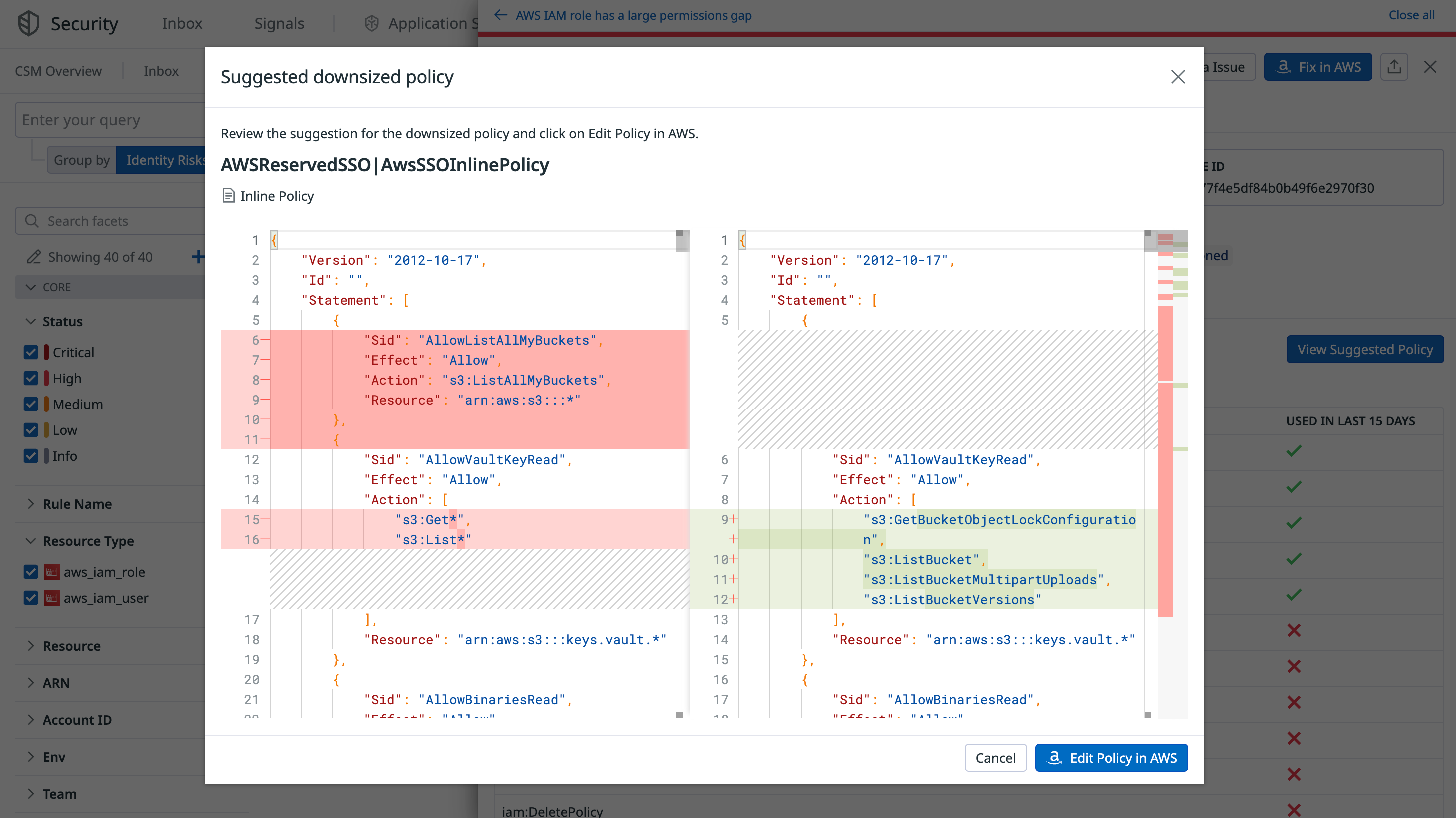Click the Inline Policy document icon
The image size is (1456, 818).
point(228,195)
